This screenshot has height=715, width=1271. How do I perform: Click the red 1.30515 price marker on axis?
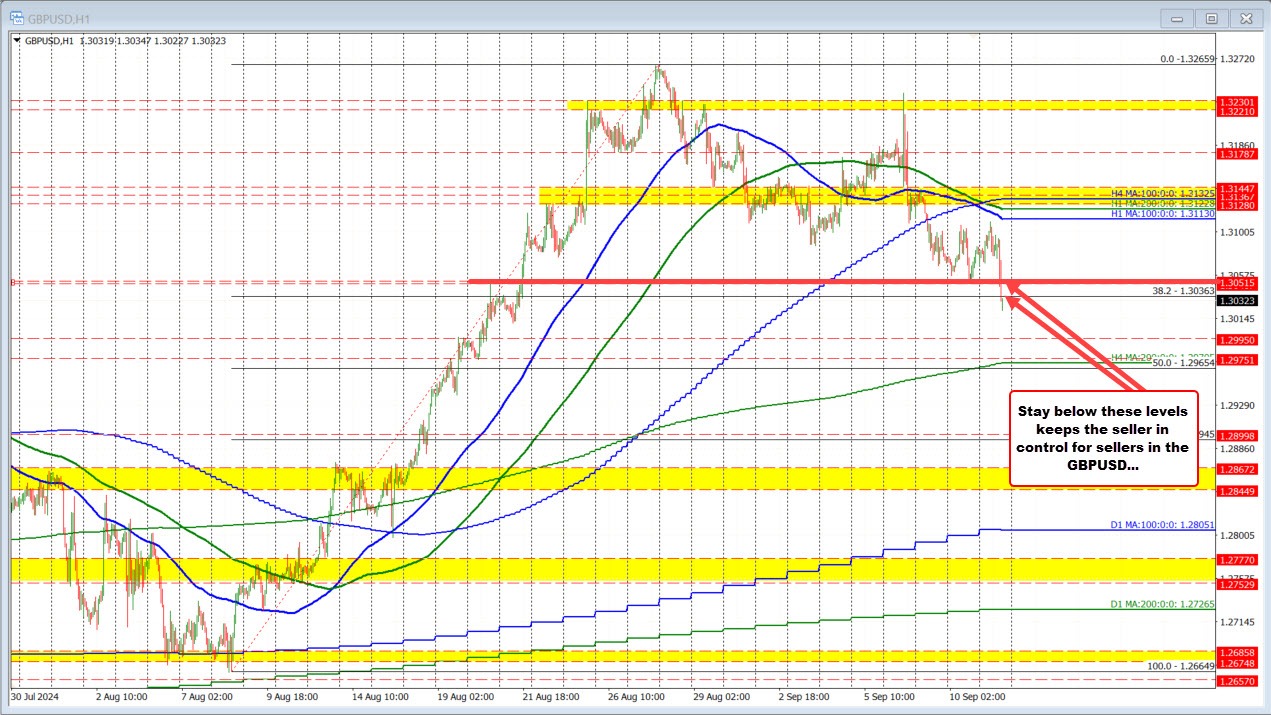[1238, 283]
